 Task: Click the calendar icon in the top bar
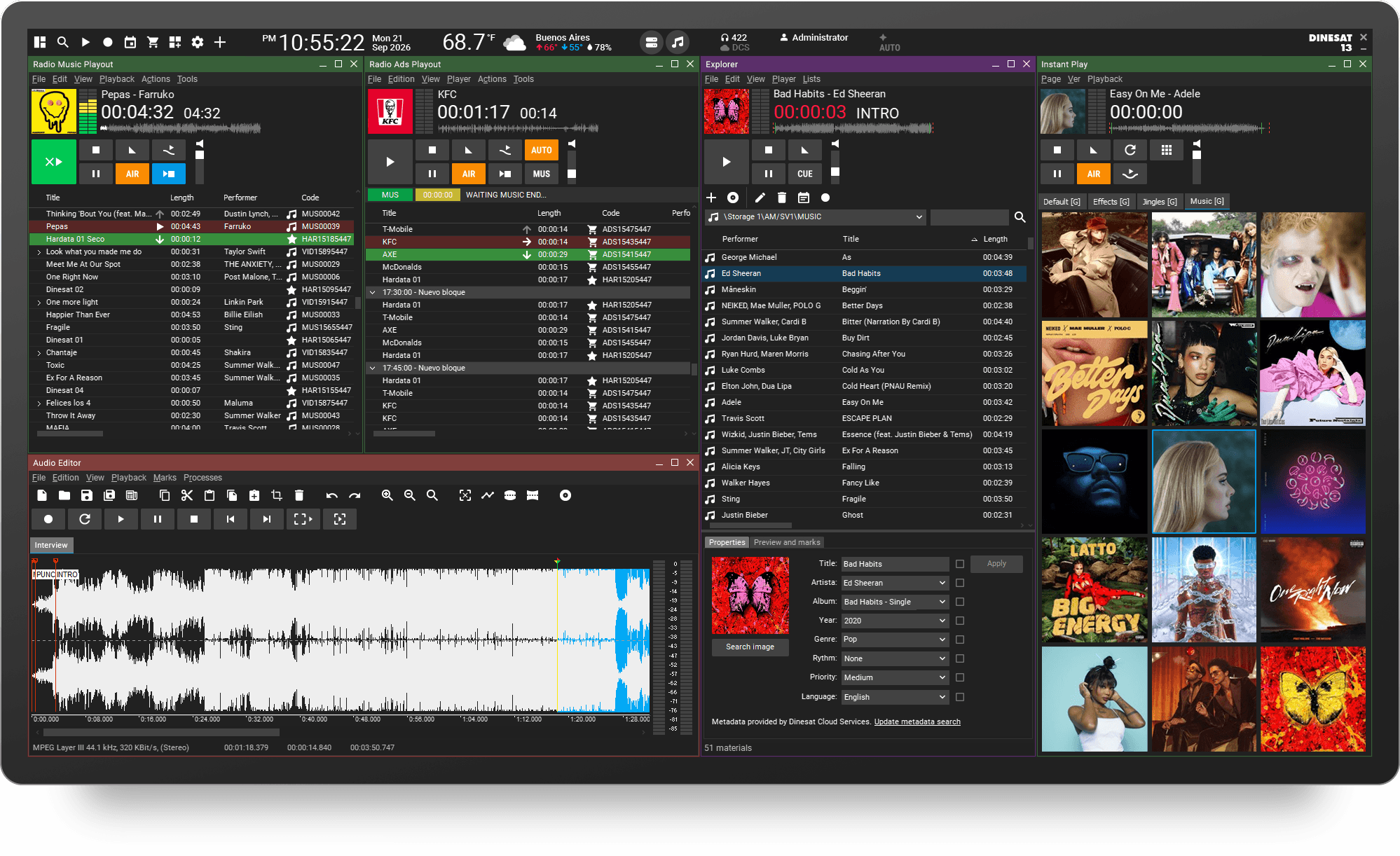[130, 42]
